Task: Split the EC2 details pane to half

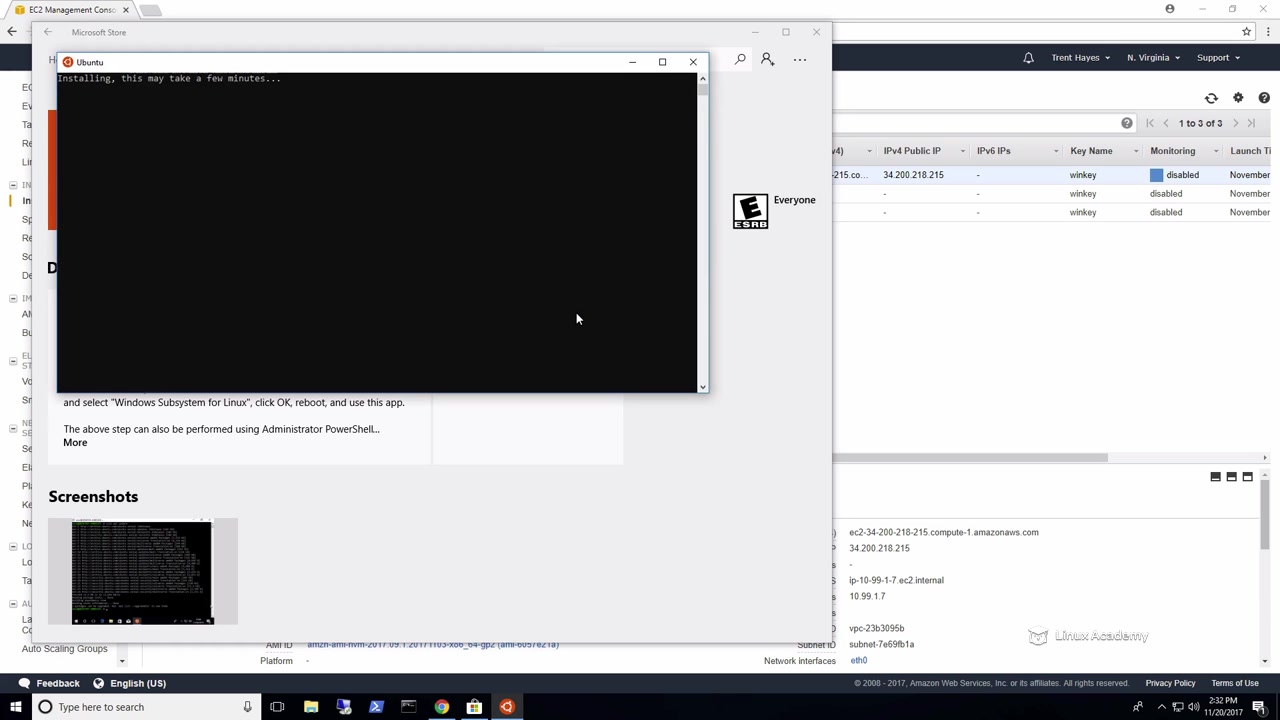Action: point(1231,477)
